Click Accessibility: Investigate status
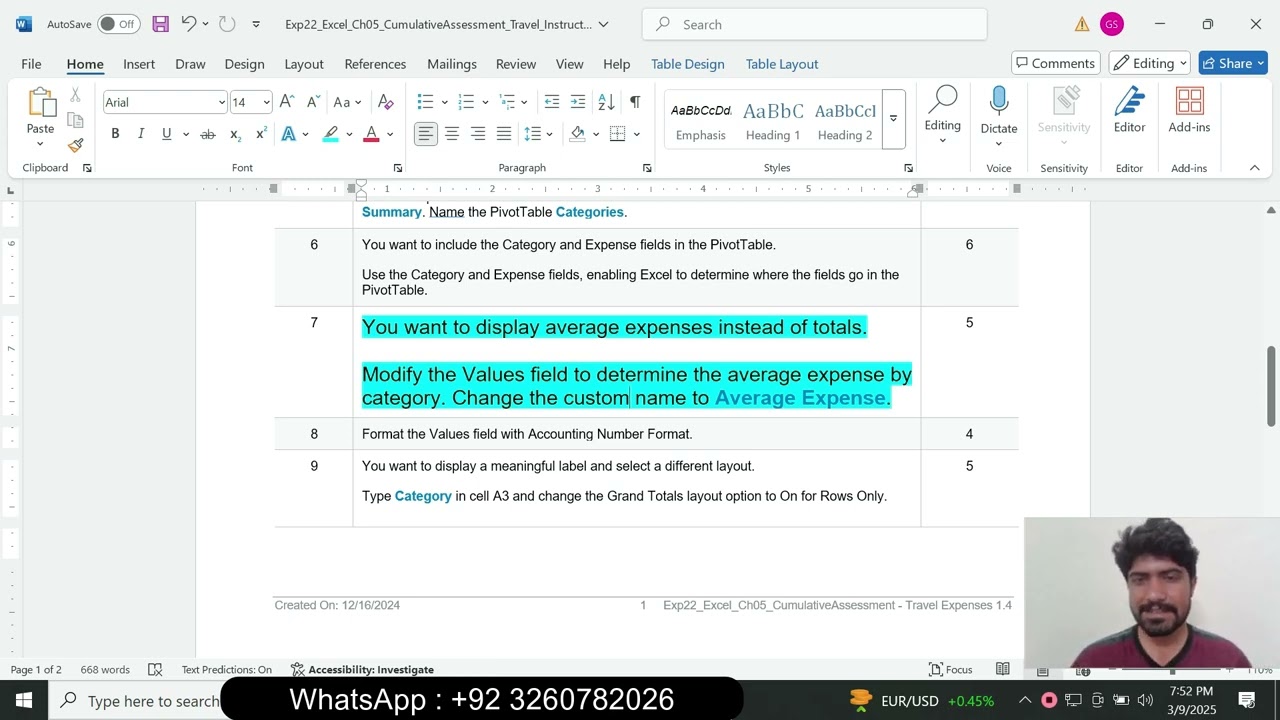This screenshot has width=1280, height=720. [x=362, y=669]
